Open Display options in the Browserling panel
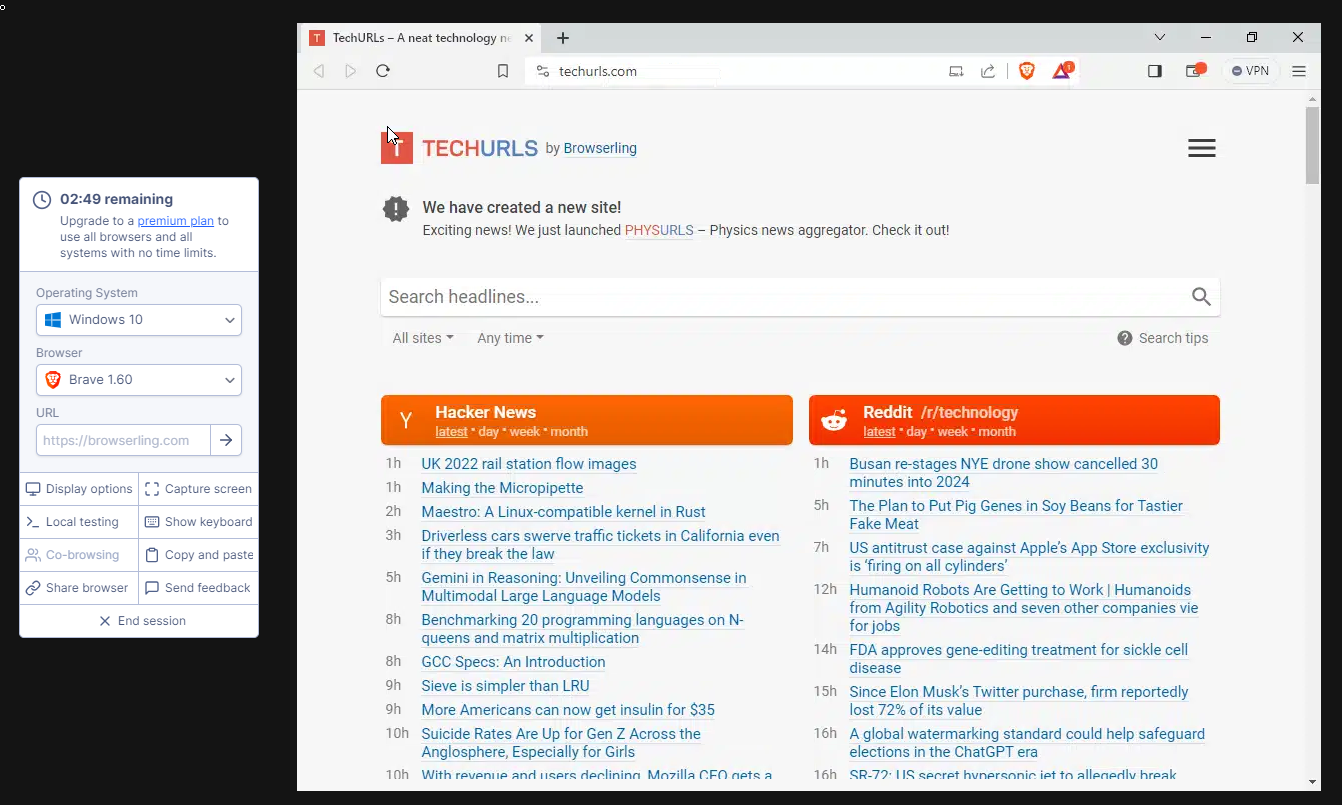 [x=78, y=488]
